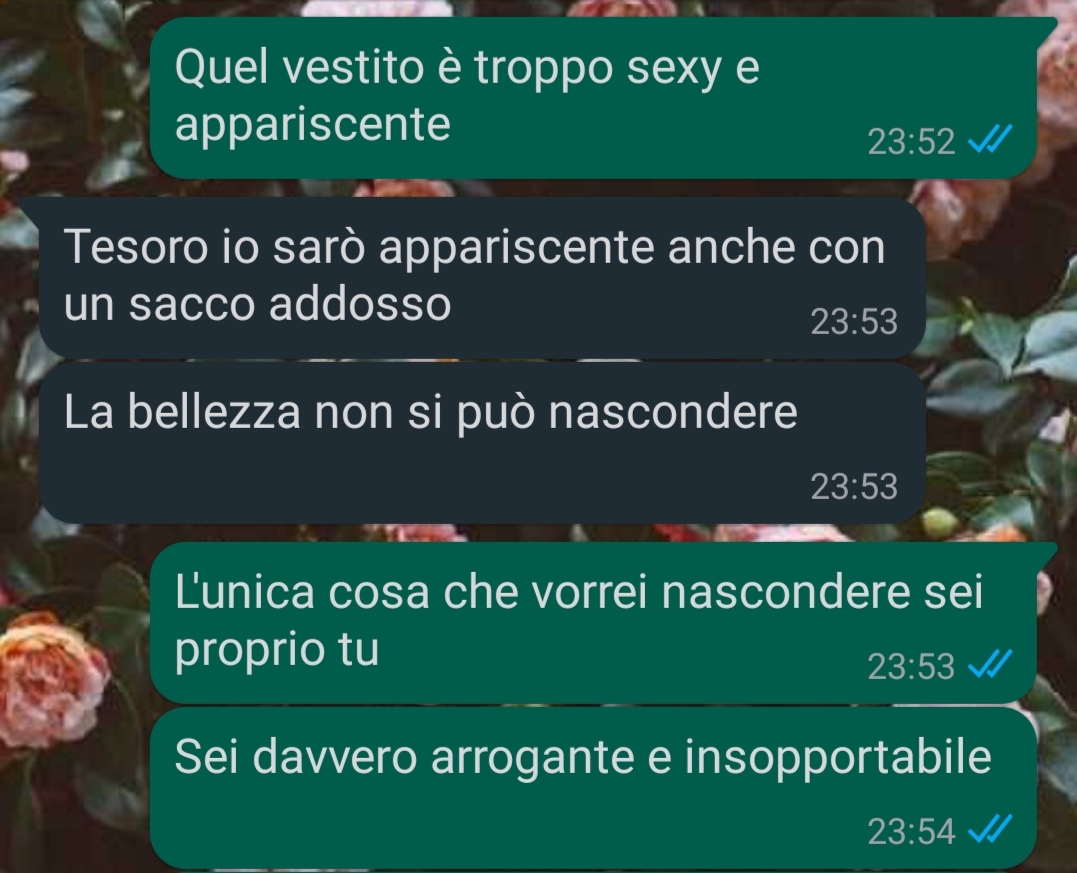1077x873 pixels.
Task: Tap the blue read ticks beside 23:54
Action: point(989,829)
